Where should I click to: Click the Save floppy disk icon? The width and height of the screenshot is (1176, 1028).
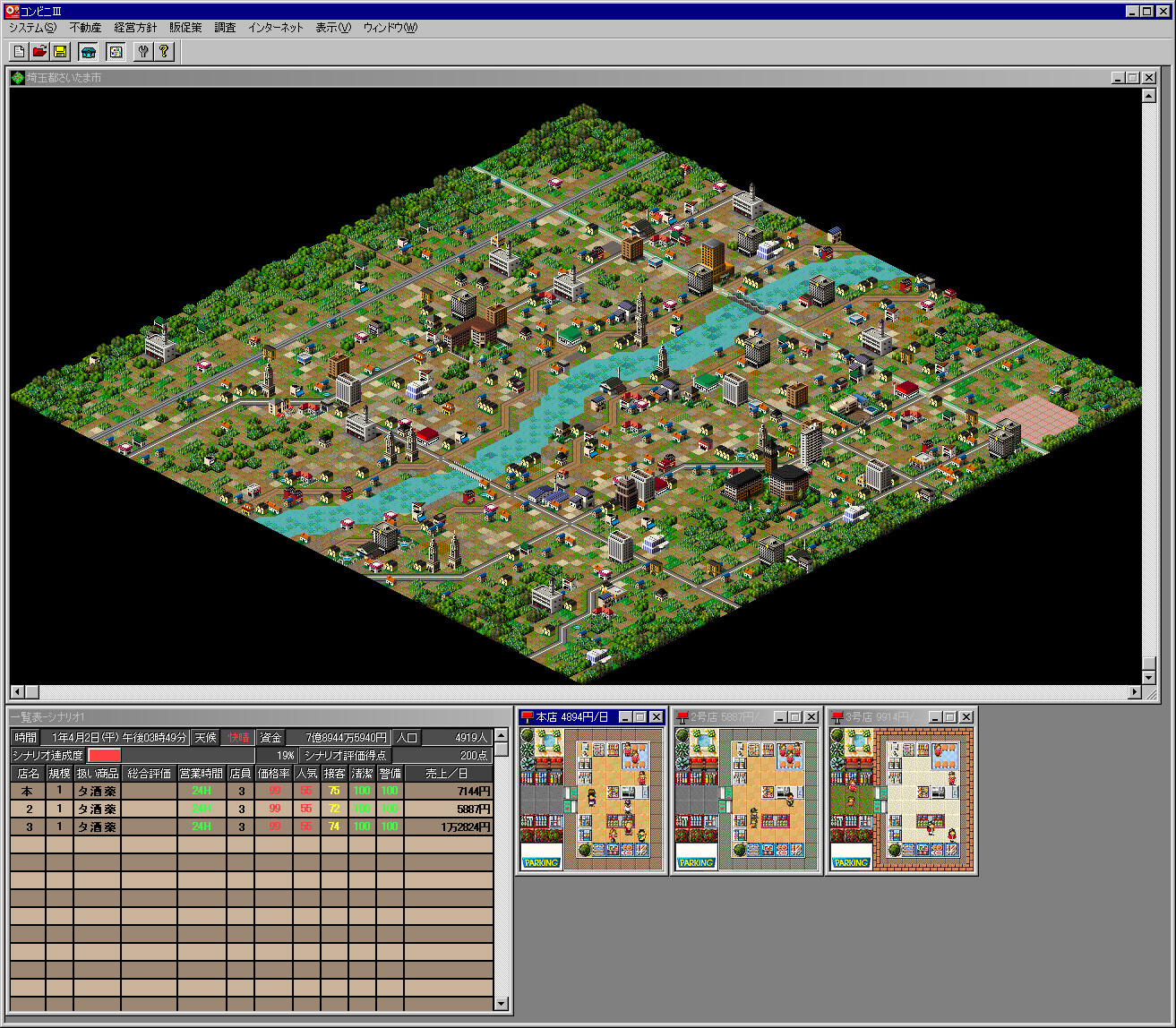click(x=60, y=52)
